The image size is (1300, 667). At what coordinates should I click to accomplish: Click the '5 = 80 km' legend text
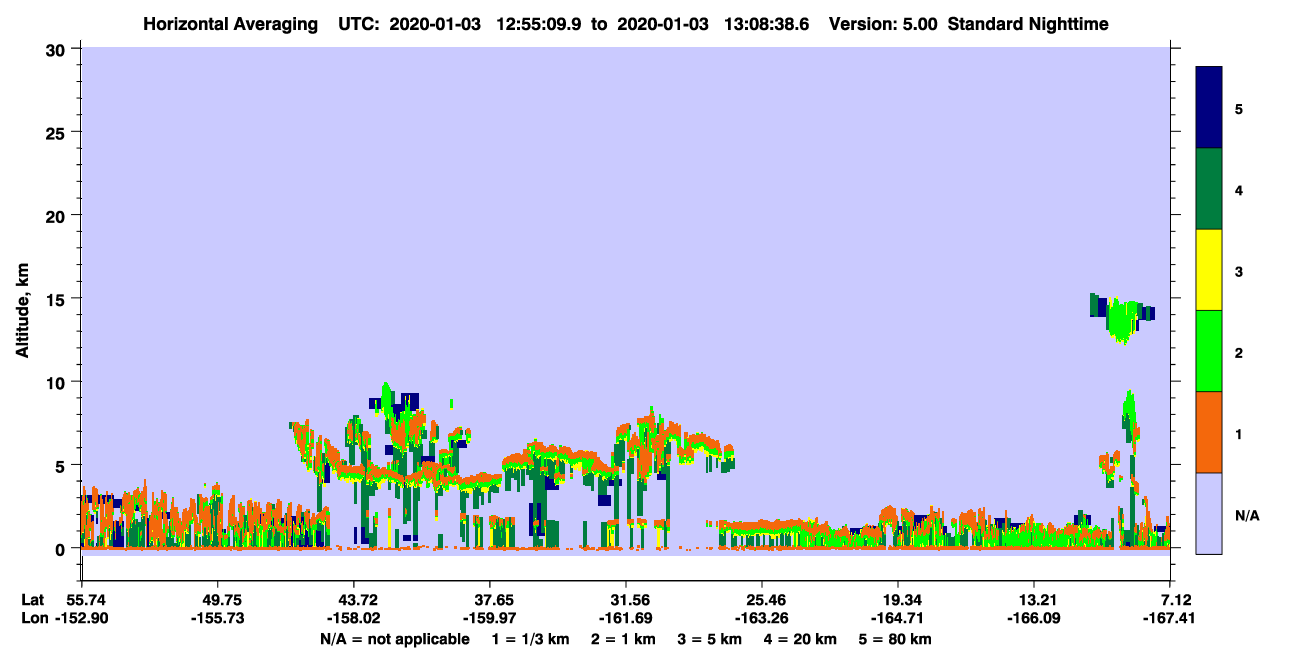tap(895, 639)
